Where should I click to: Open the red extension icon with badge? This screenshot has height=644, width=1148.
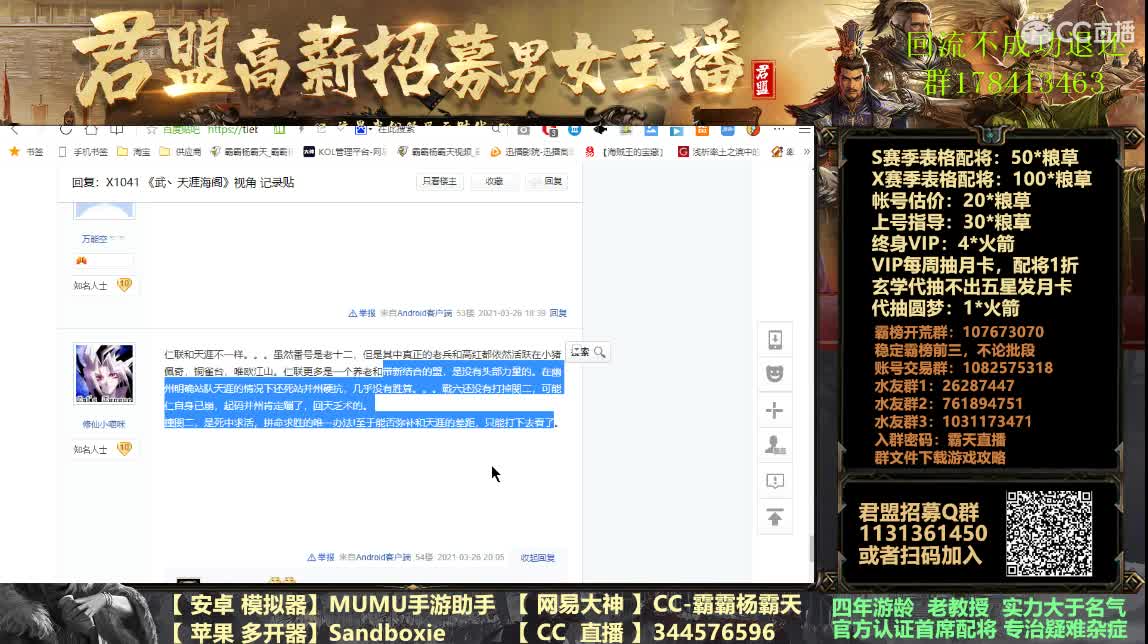coord(549,130)
